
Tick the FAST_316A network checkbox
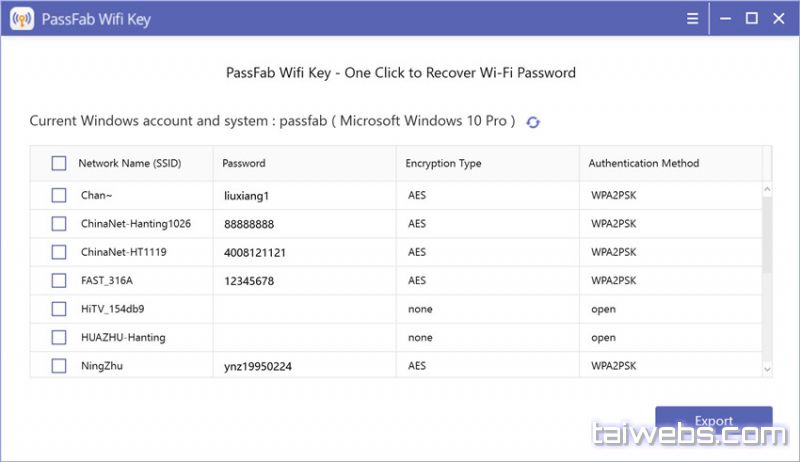[59, 281]
